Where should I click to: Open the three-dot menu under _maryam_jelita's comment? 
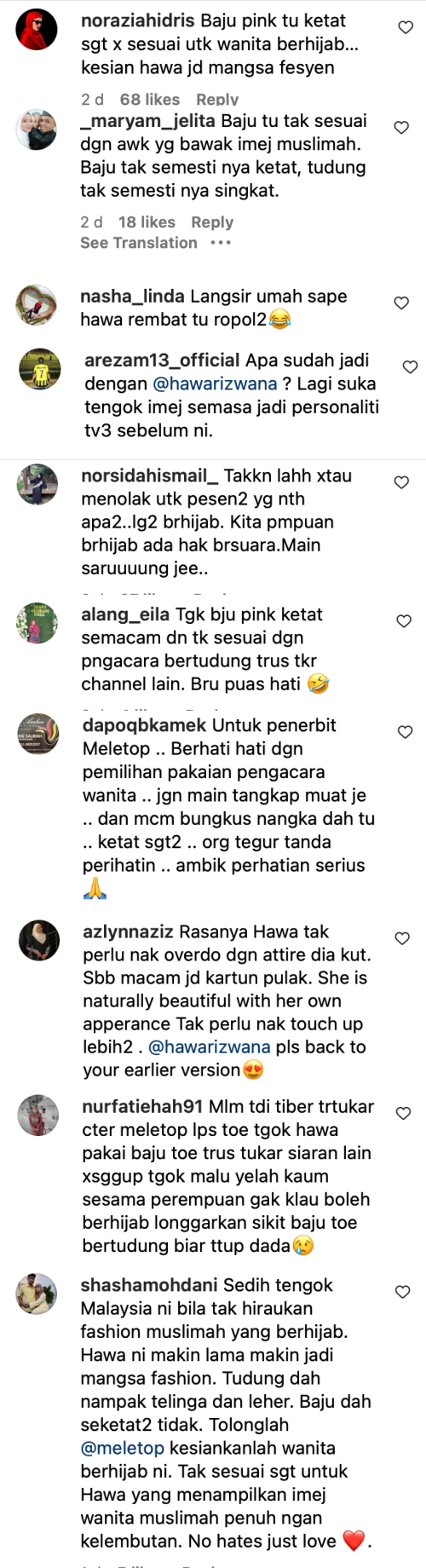tap(221, 243)
